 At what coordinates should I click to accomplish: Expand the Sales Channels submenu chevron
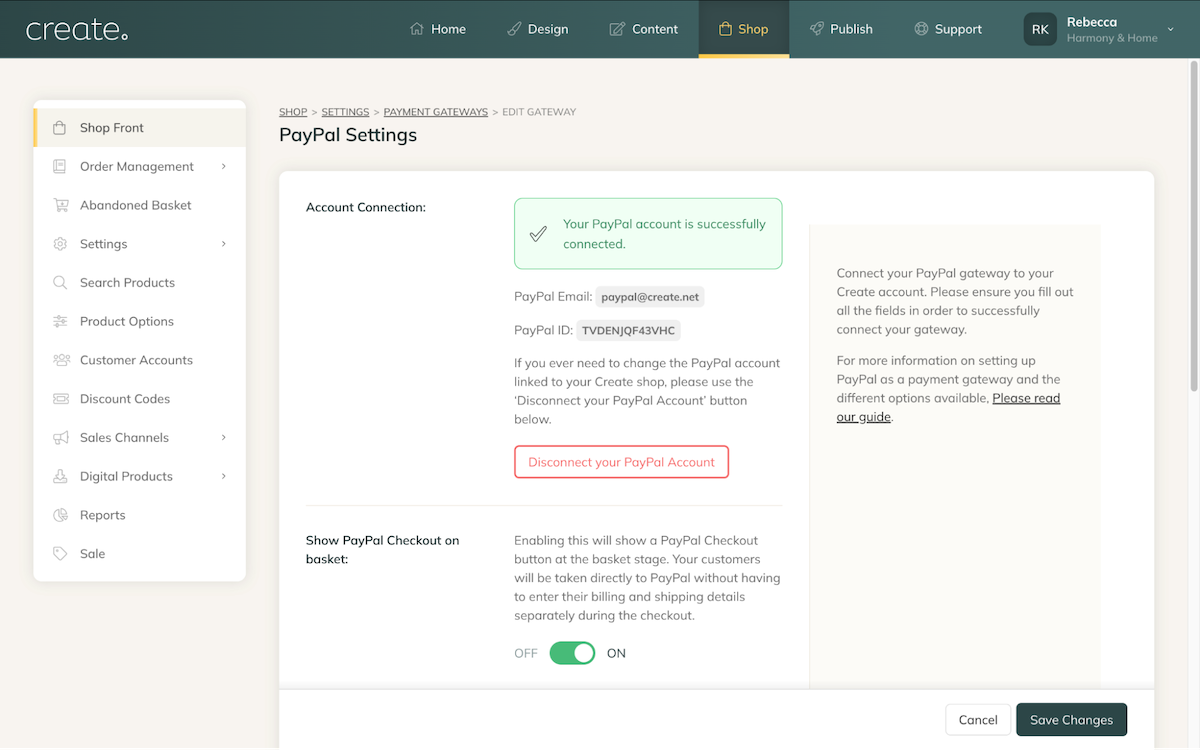point(224,438)
